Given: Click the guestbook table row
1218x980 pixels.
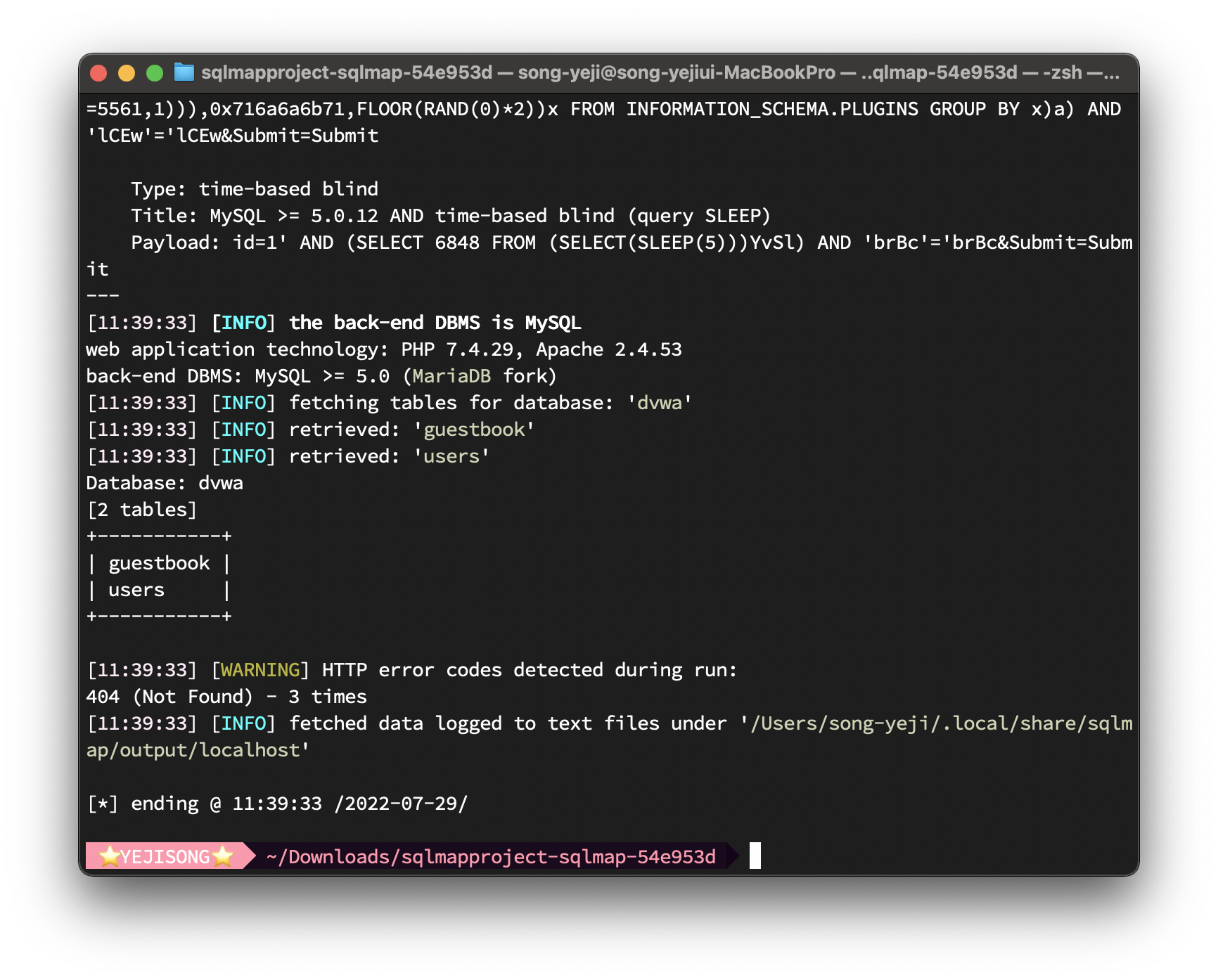Looking at the screenshot, I should coord(159,563).
